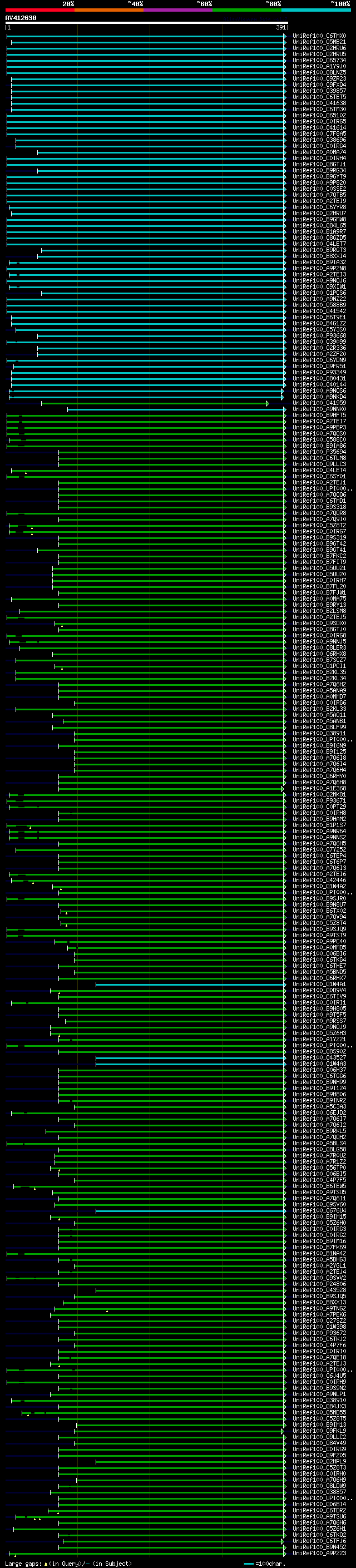Open hit UniRef100_Q39857
The height and width of the screenshot is (1568, 356).
(x=319, y=91)
